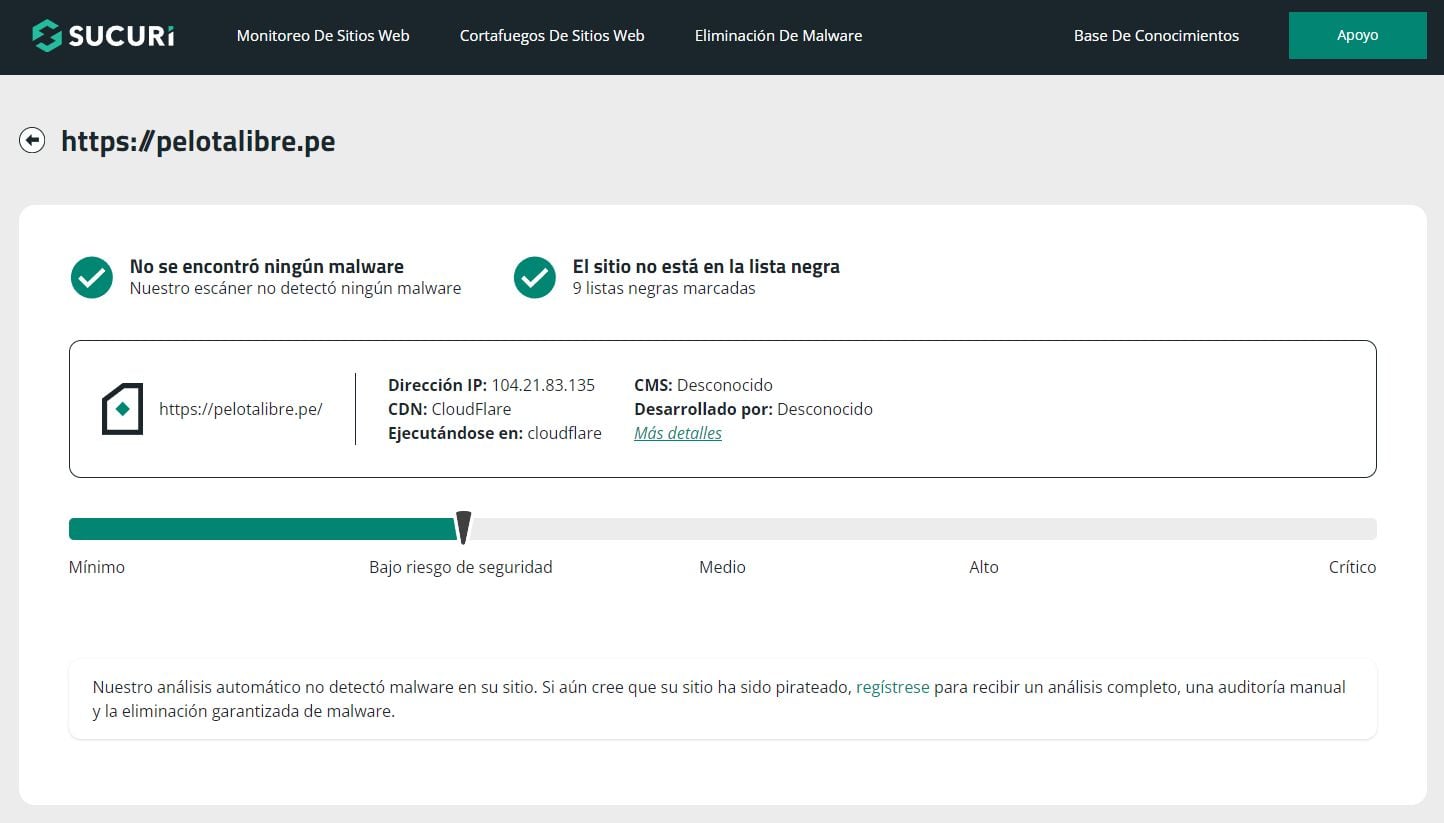Select the Crítico risk label
This screenshot has height=823, width=1444.
(x=1352, y=567)
